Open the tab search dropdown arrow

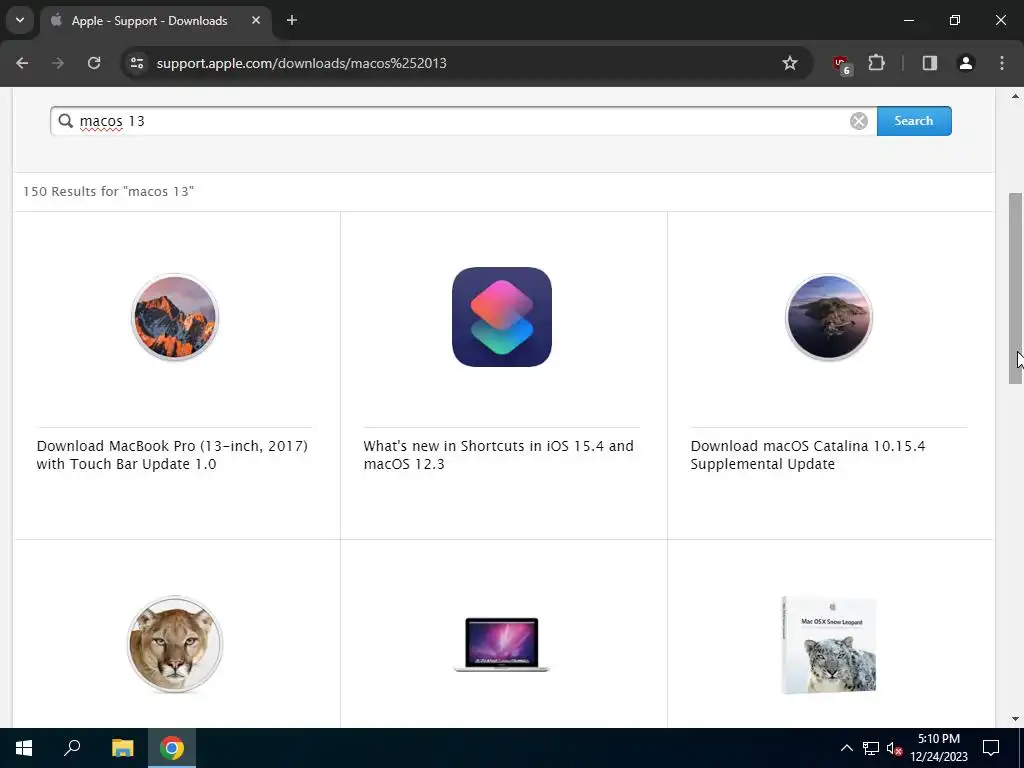pyautogui.click(x=20, y=20)
